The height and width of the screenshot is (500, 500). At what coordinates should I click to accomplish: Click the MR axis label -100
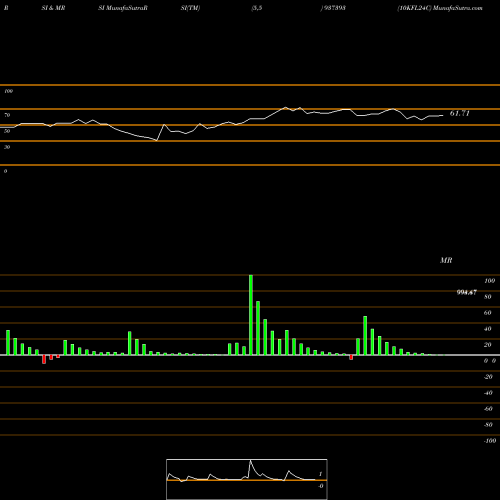[490, 441]
